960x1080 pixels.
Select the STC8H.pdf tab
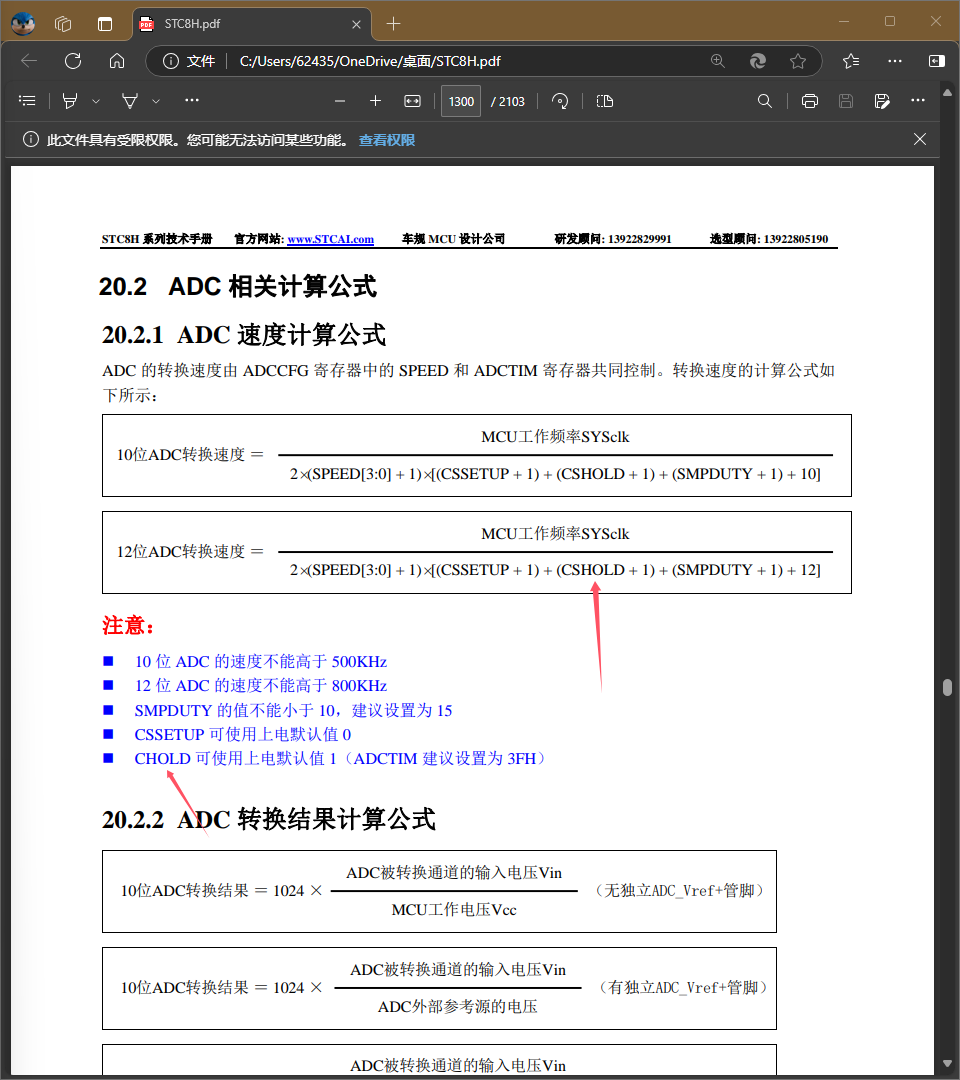(x=251, y=24)
